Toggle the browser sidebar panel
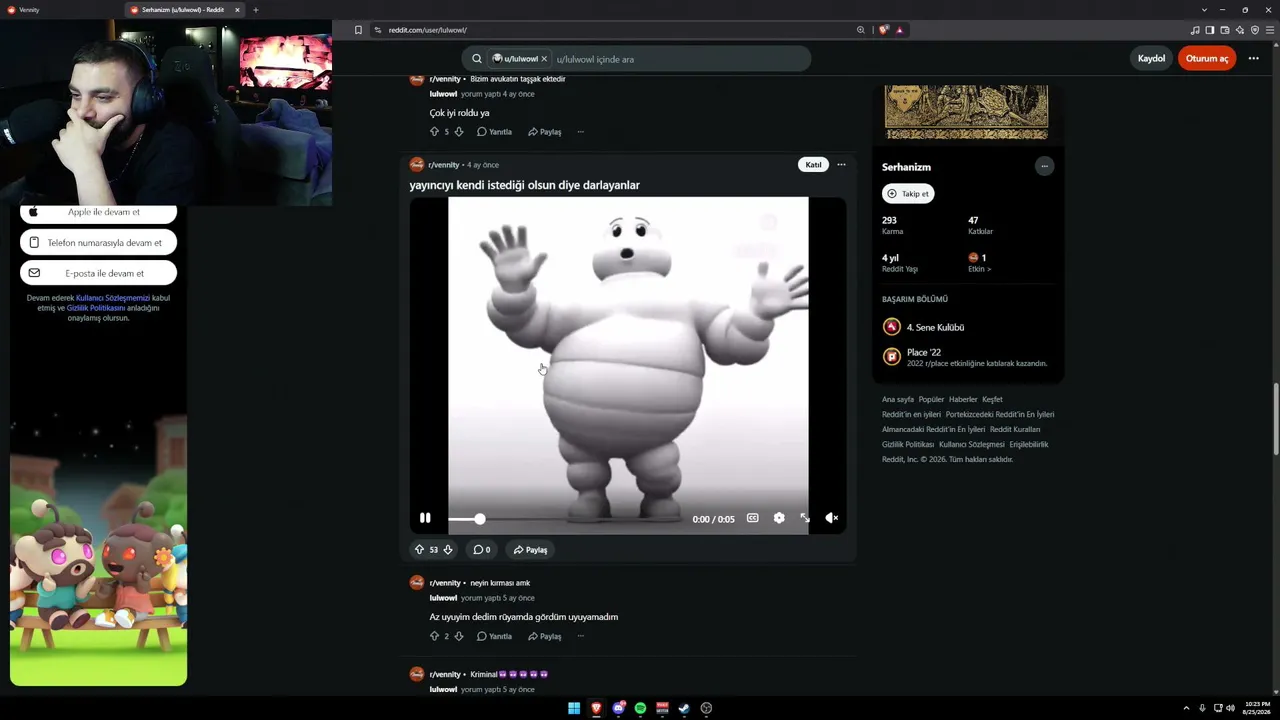This screenshot has height=720, width=1280. click(1210, 30)
